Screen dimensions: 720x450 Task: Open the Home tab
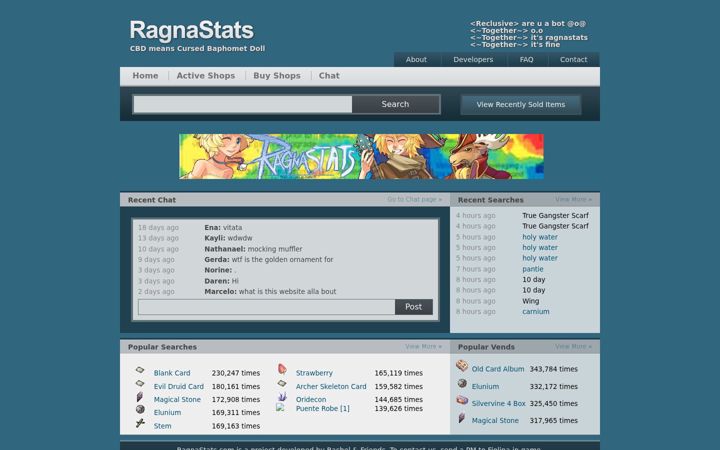coord(145,76)
